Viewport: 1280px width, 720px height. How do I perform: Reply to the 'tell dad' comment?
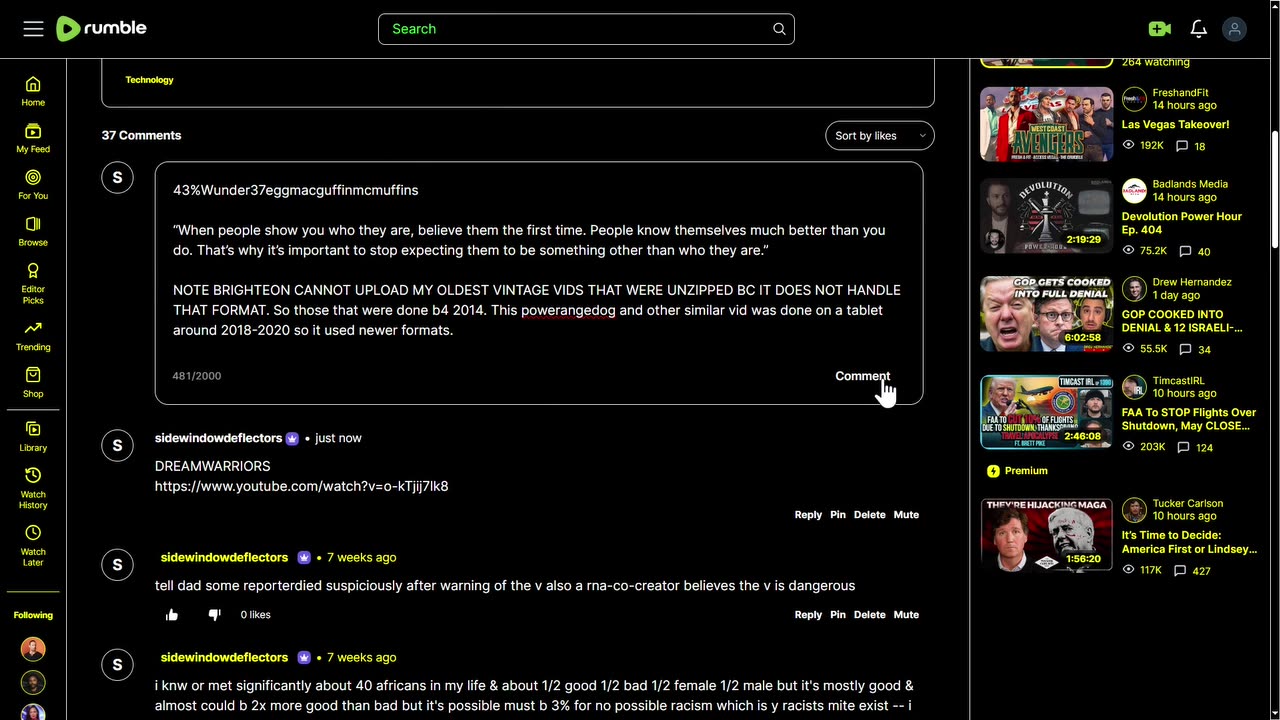point(808,615)
